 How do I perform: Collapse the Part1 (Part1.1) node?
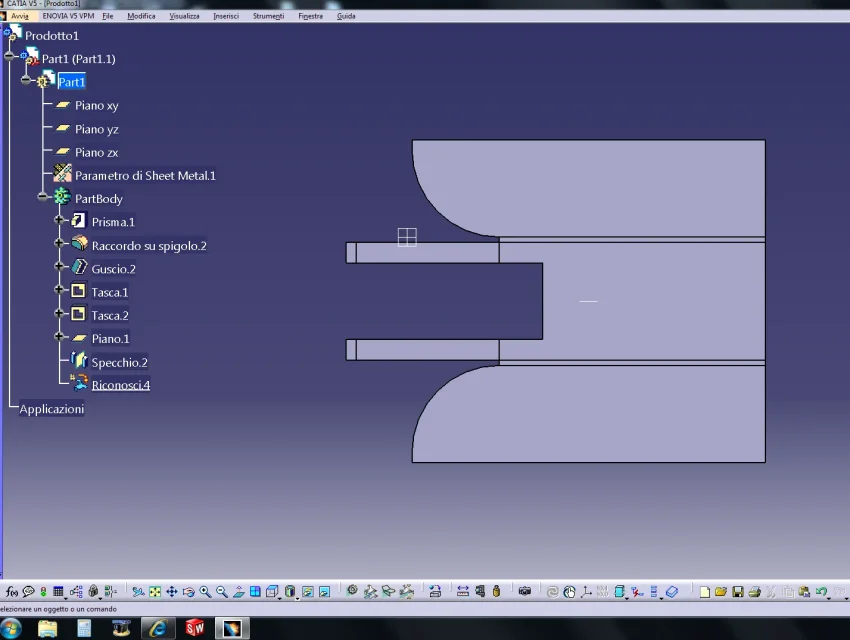(9, 56)
